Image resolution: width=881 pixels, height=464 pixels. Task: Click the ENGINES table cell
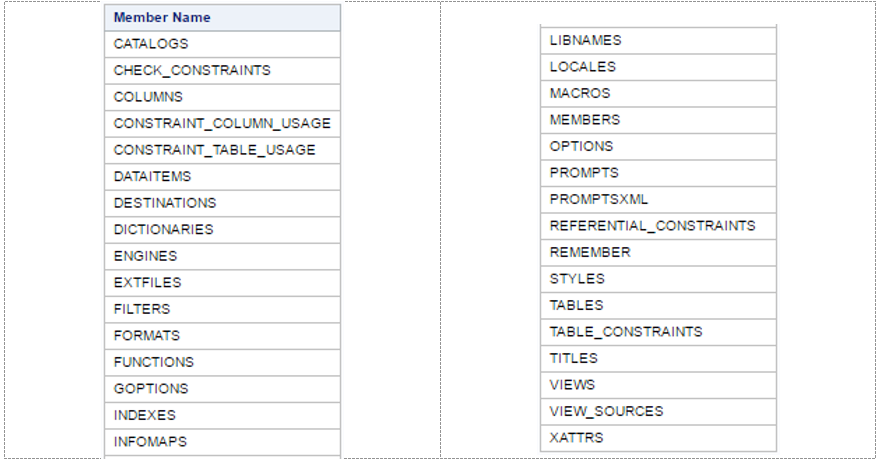point(146,256)
